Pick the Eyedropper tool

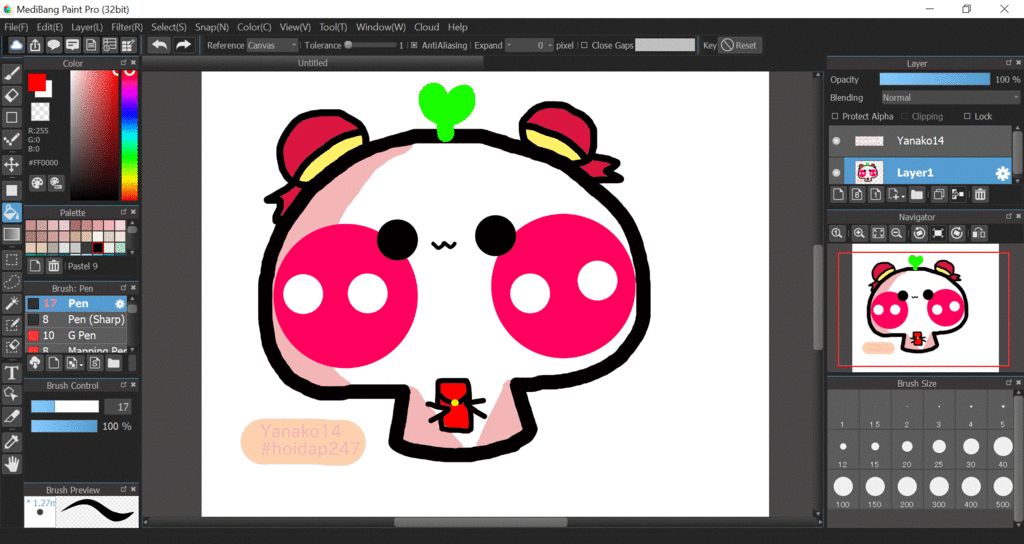(12, 442)
